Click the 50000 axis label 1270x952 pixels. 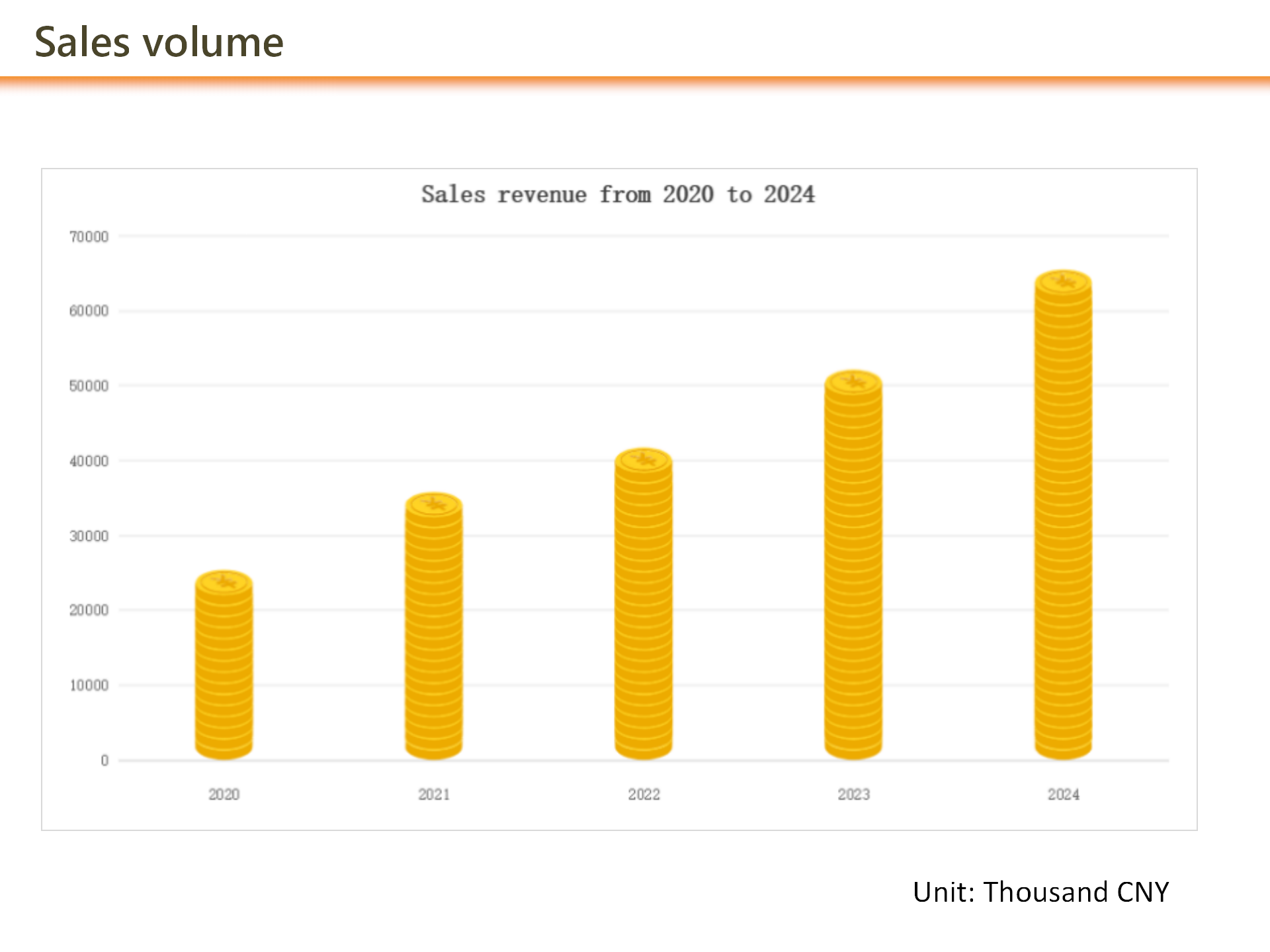click(89, 386)
